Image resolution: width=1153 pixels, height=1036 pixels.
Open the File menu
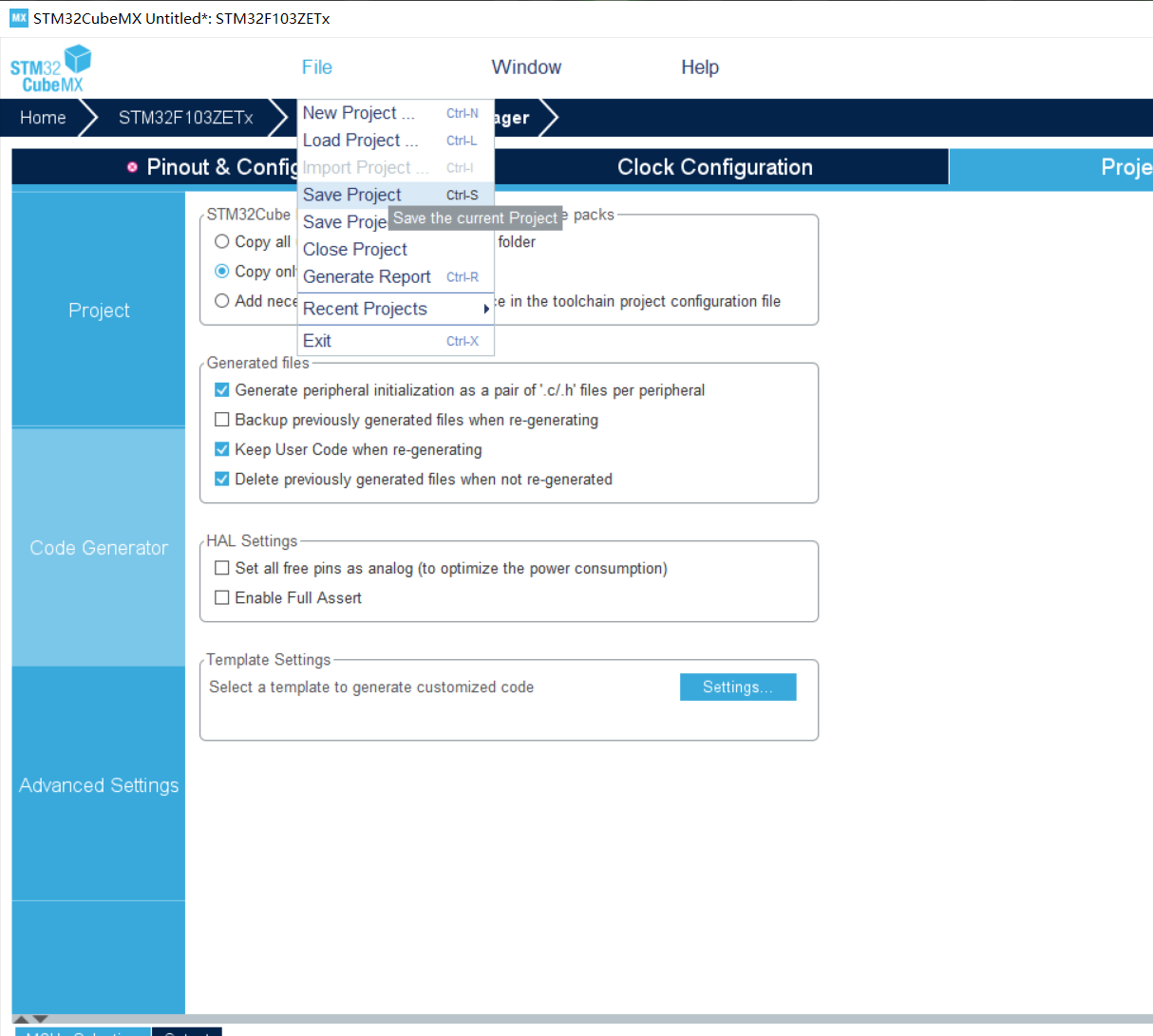pyautogui.click(x=317, y=67)
